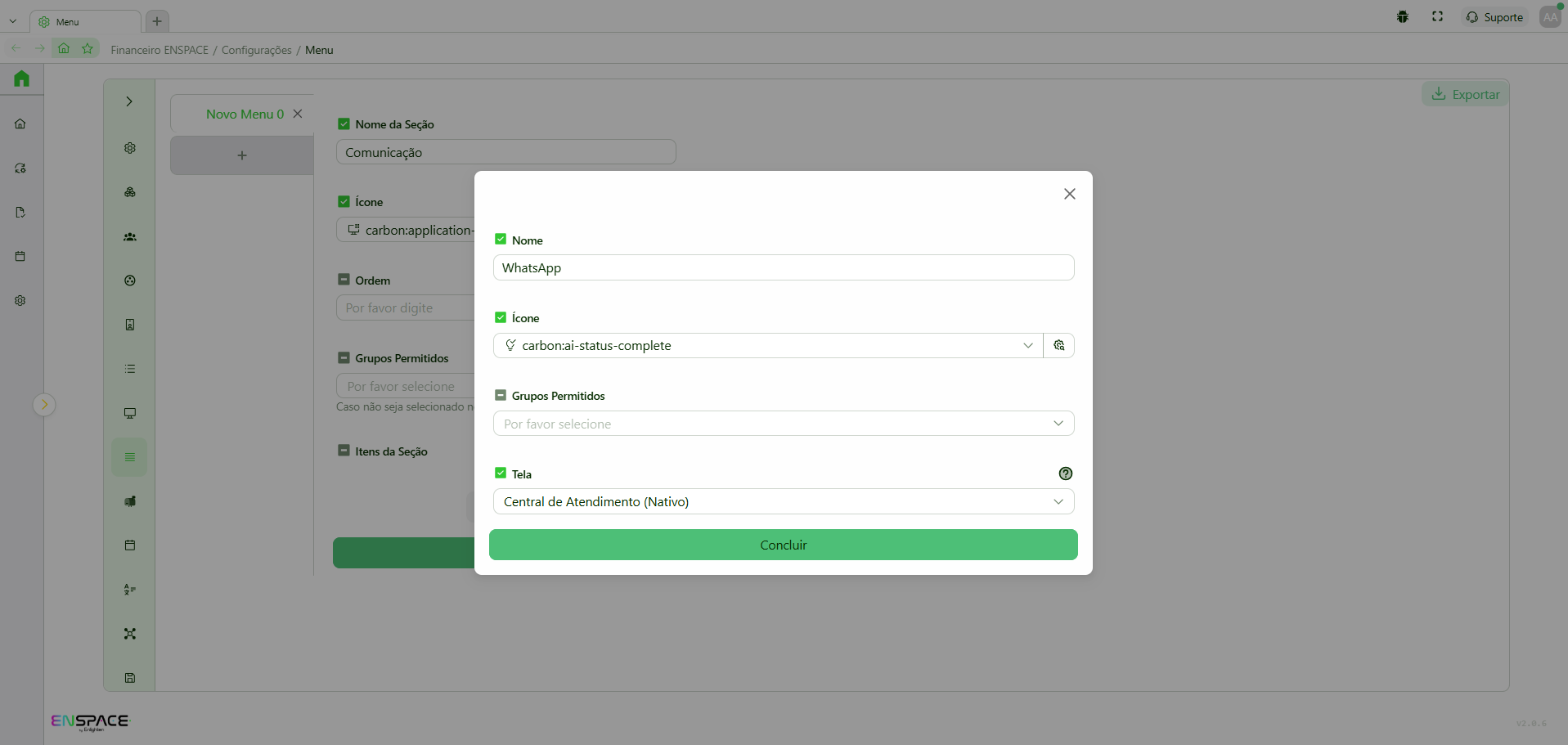Select the Novo Menu 0 tab
This screenshot has height=745, width=1568.
[x=244, y=114]
